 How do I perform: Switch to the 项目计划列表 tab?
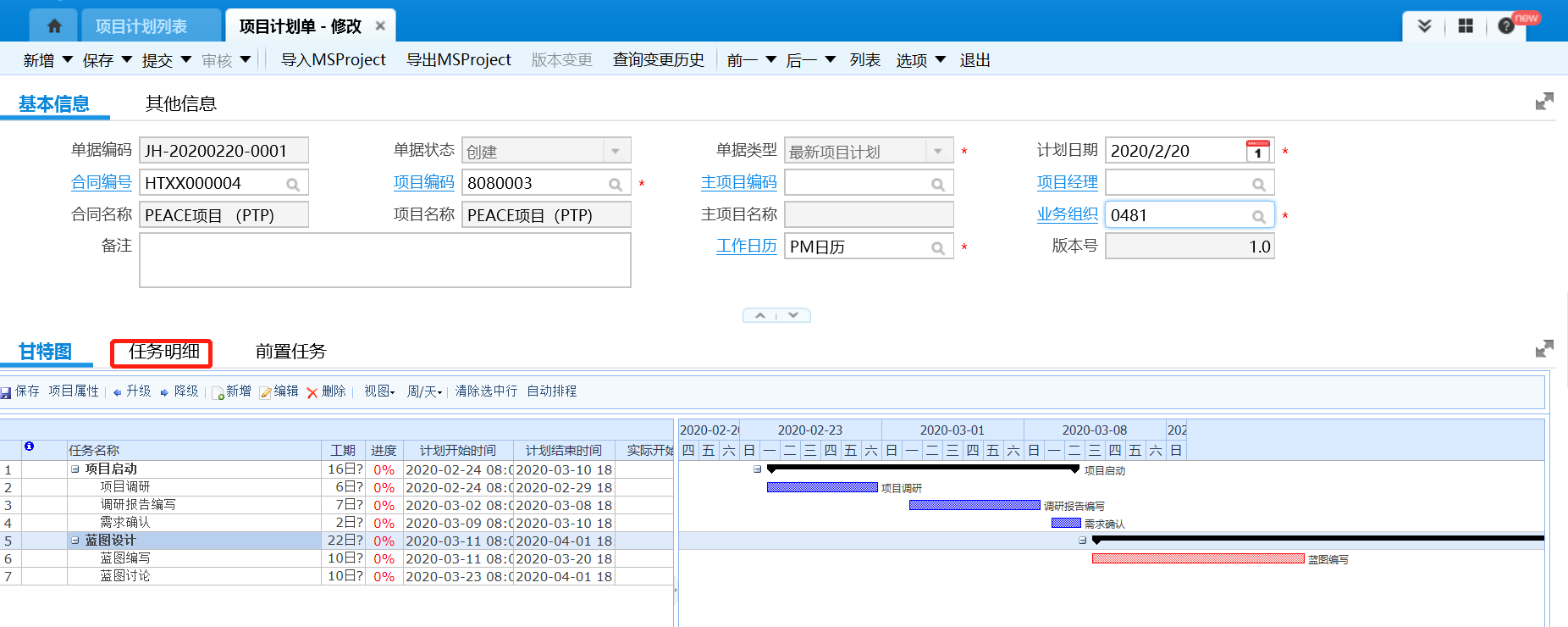tap(141, 26)
